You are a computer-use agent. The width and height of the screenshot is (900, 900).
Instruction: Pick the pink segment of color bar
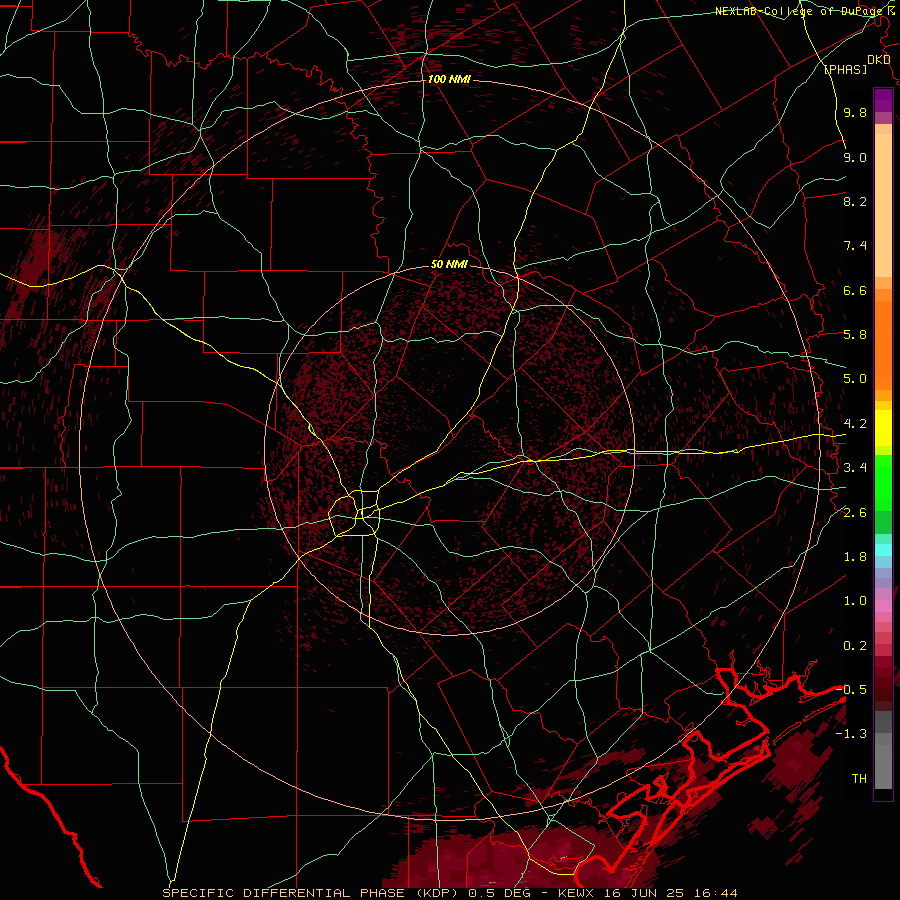883,605
